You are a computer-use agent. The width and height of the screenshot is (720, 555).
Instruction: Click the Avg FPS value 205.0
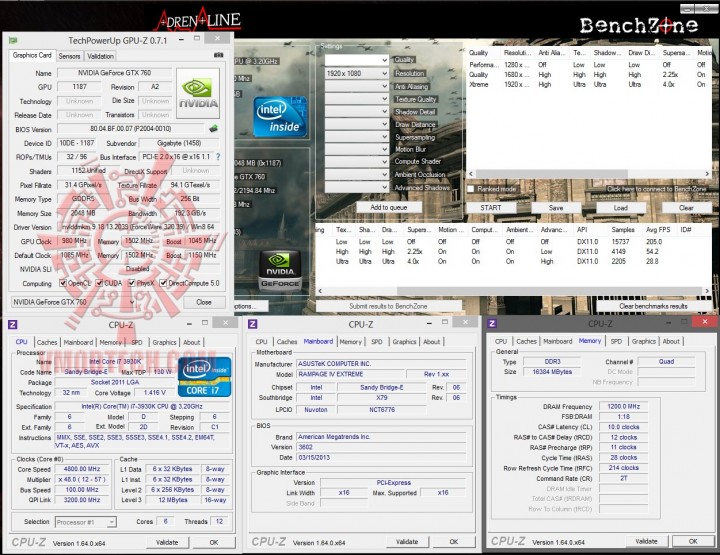click(654, 241)
